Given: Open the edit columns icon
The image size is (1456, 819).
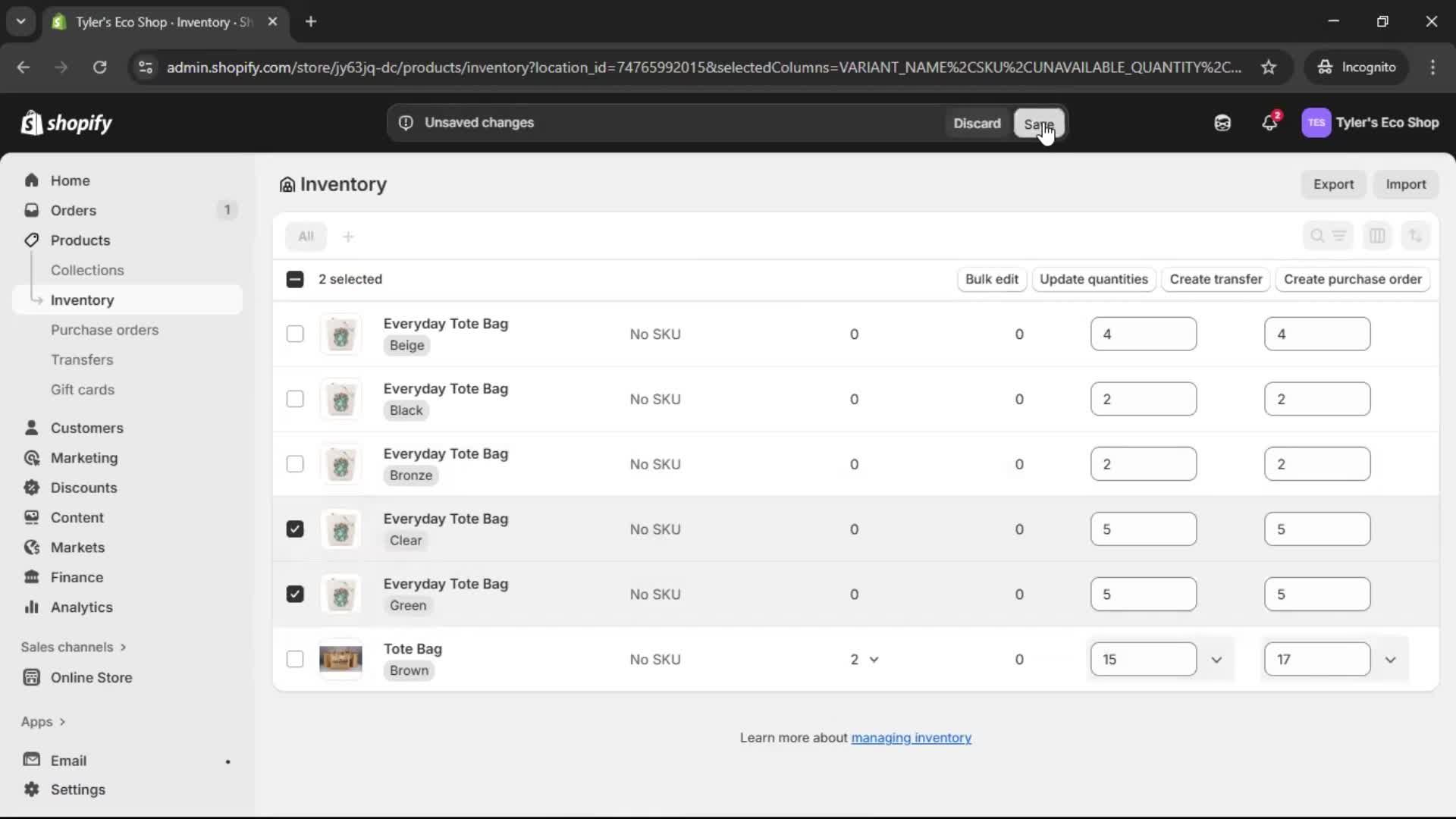Looking at the screenshot, I should click(1378, 236).
